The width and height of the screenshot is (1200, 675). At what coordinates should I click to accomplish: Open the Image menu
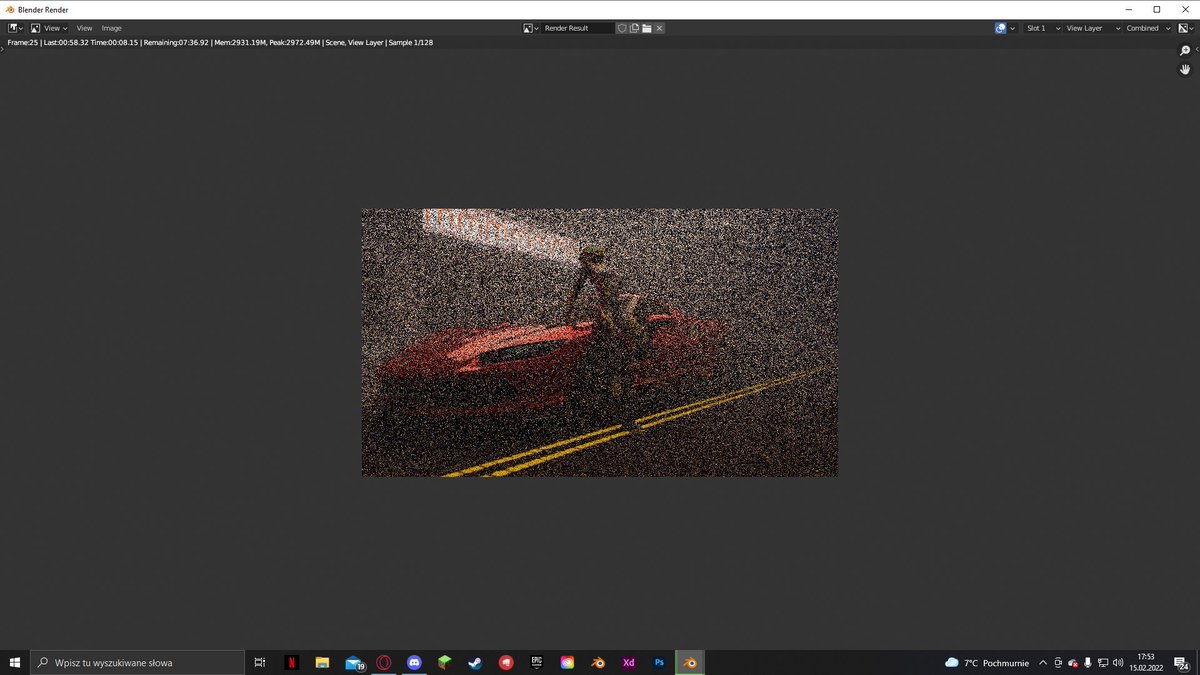(111, 28)
